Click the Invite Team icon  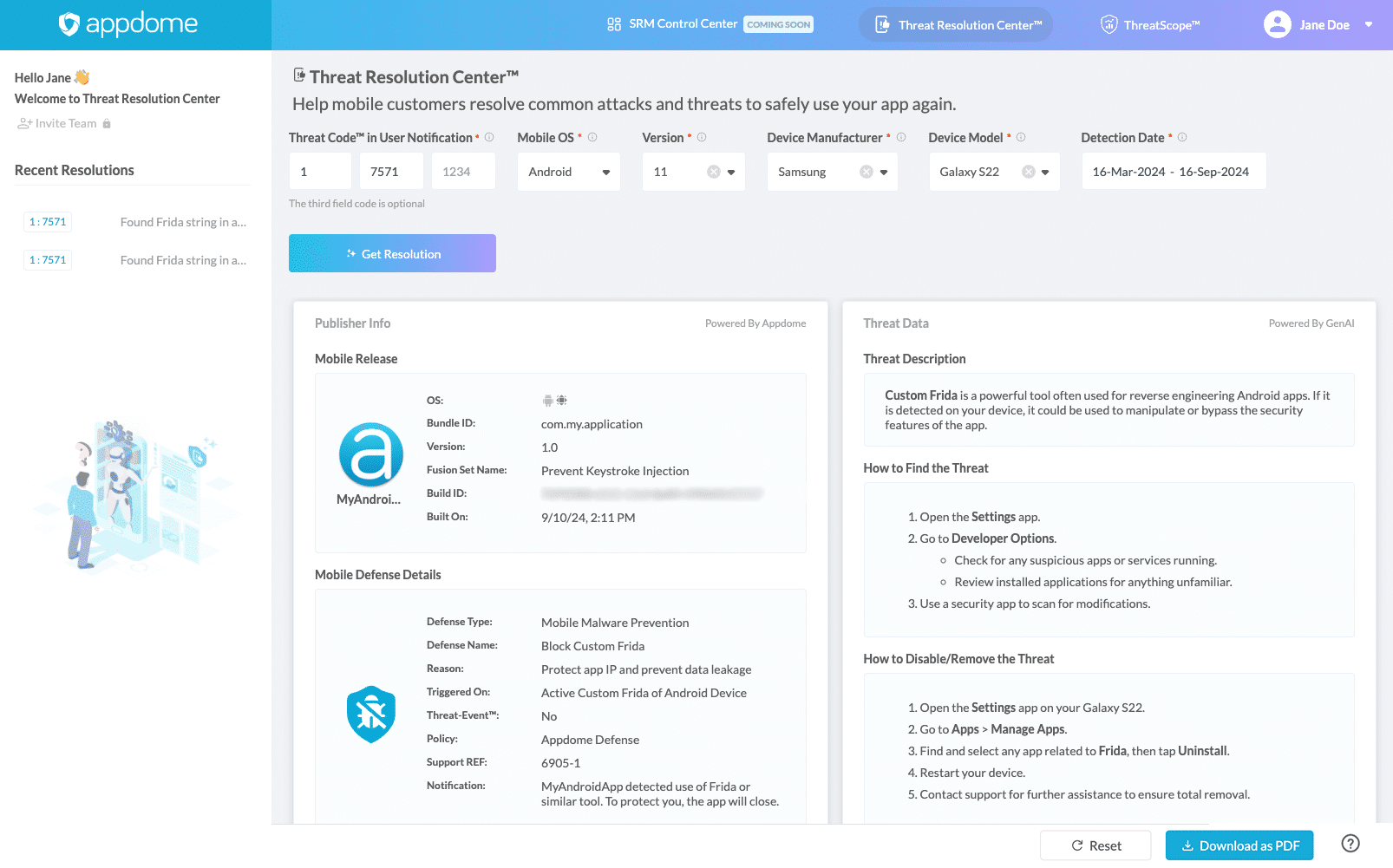pyautogui.click(x=23, y=123)
